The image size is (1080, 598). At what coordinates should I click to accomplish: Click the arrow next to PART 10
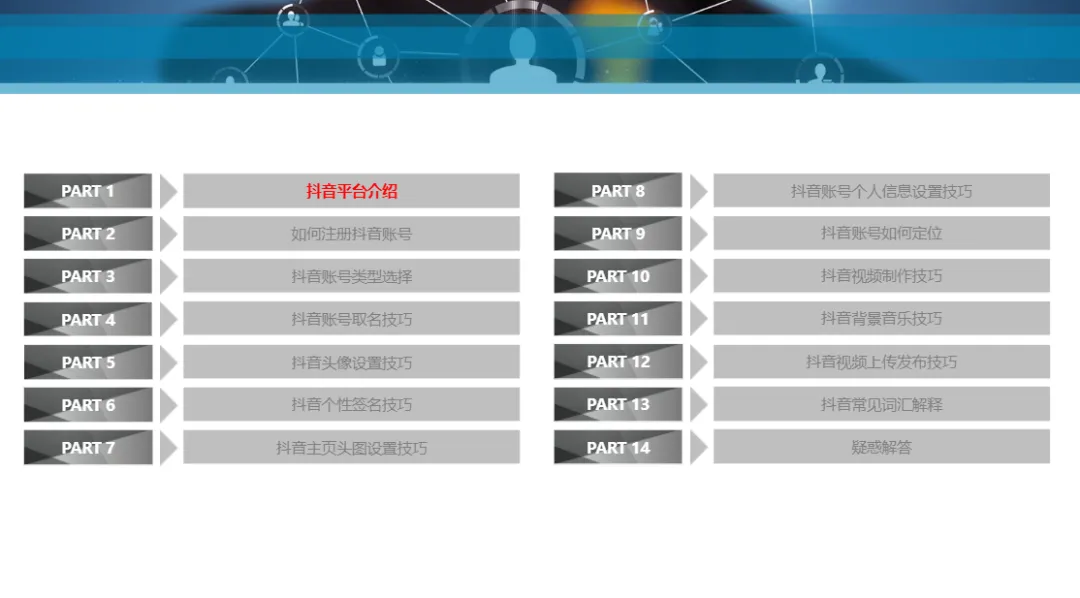click(x=698, y=276)
